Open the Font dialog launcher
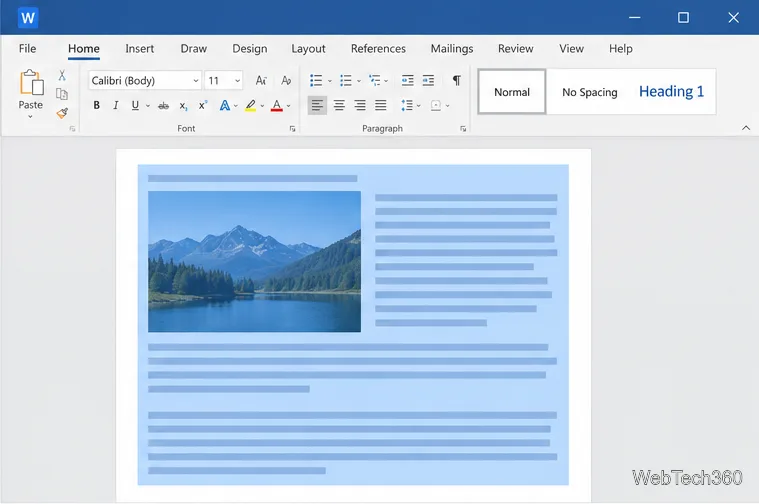This screenshot has height=504, width=759. pos(292,129)
